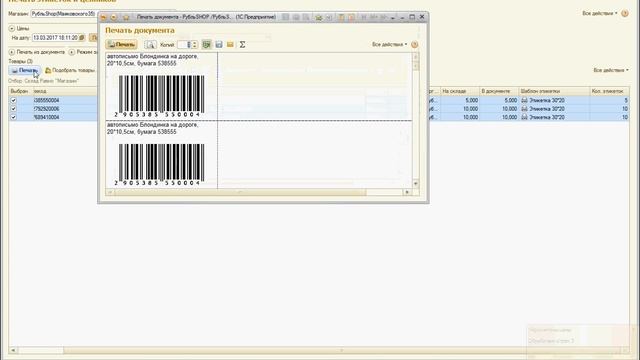
Task: Click the forward arrow in dialog title bar
Action: (x=114, y=17)
